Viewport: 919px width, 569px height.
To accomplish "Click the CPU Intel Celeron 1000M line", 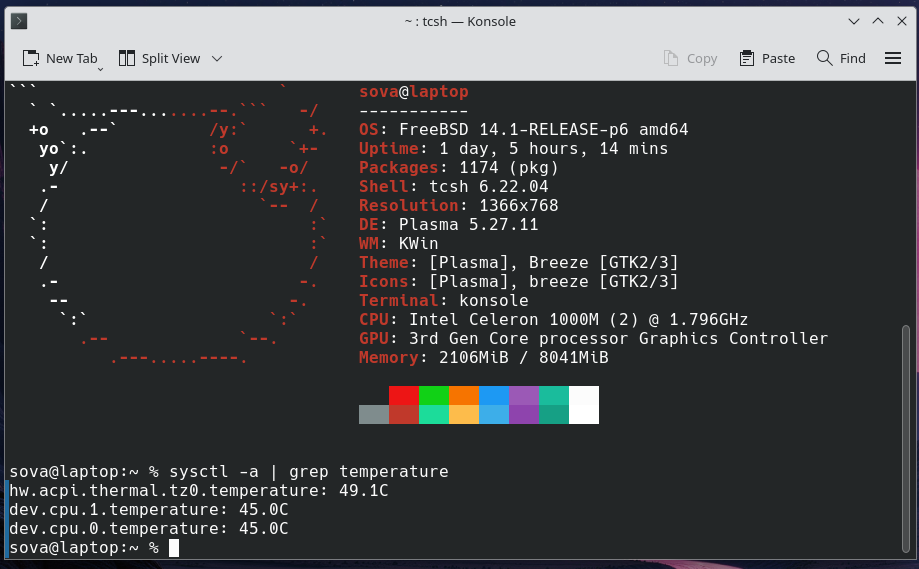I will click(x=553, y=319).
